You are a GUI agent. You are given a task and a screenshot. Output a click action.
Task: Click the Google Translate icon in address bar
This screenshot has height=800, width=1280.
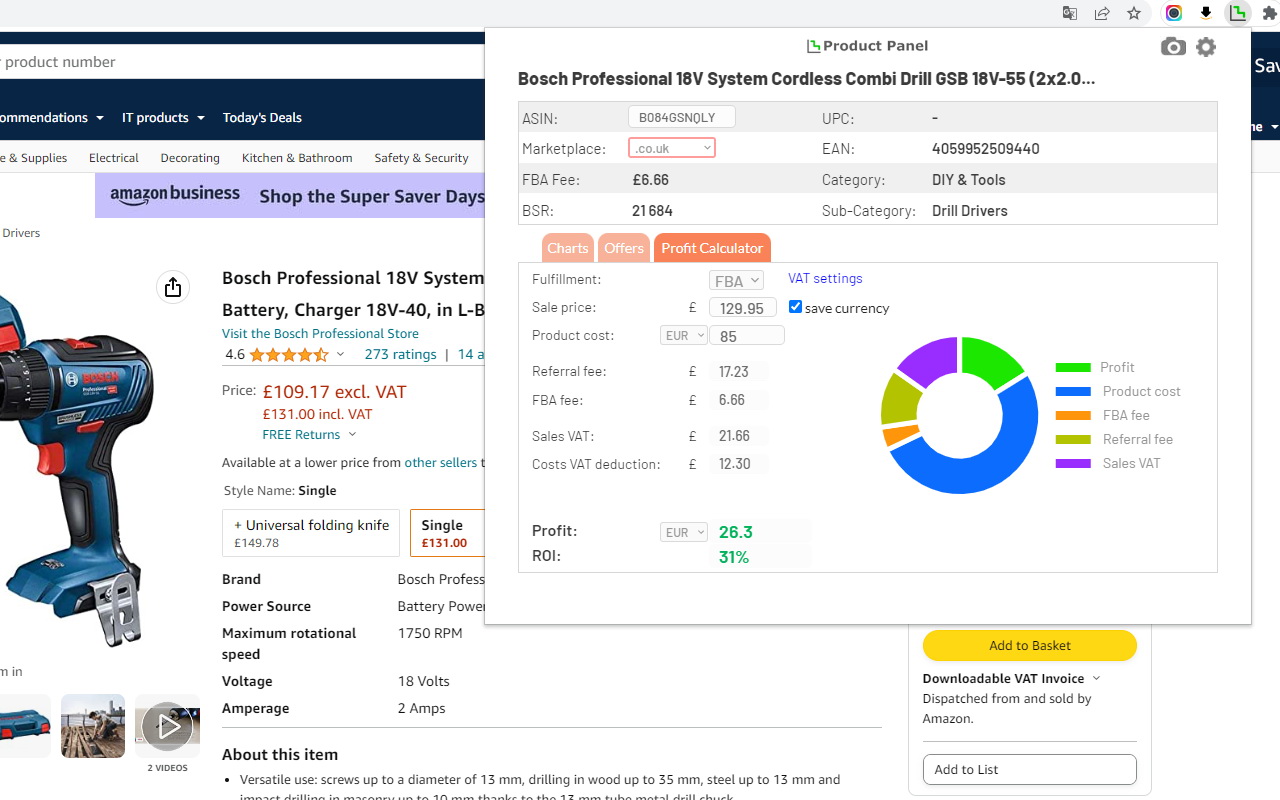tap(1069, 13)
